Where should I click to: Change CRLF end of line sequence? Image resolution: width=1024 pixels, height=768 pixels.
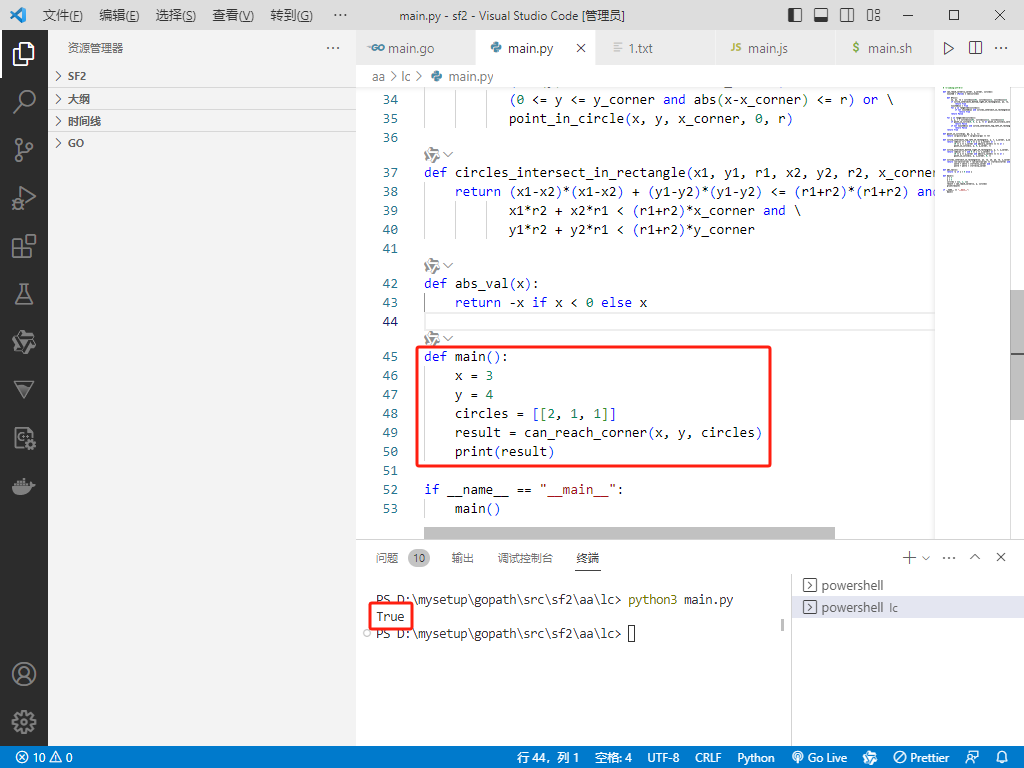pos(708,758)
